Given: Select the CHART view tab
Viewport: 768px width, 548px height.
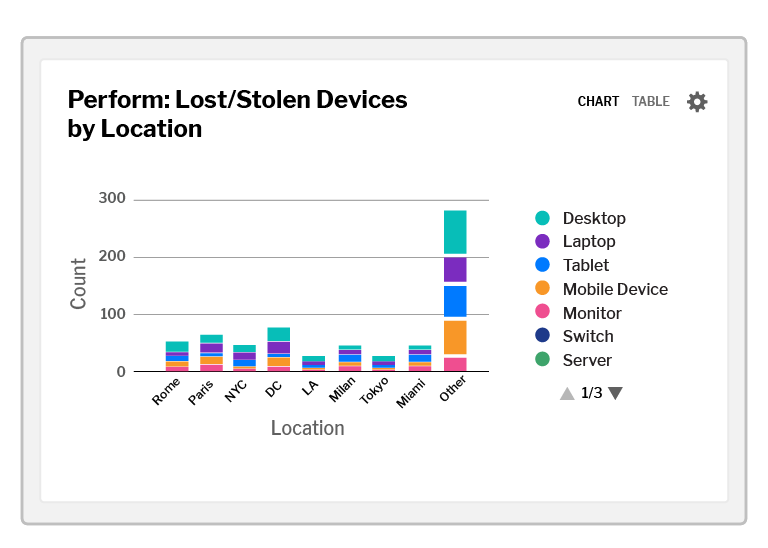Looking at the screenshot, I should pos(598,102).
